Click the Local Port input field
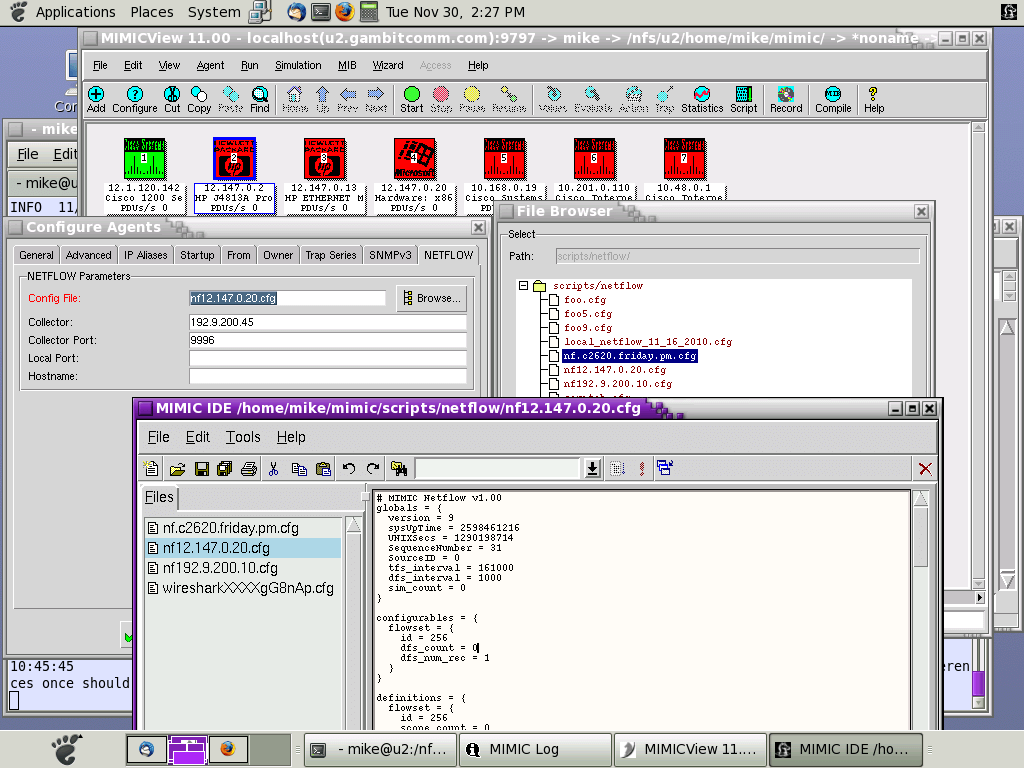Image resolution: width=1024 pixels, height=768 pixels. coord(328,358)
